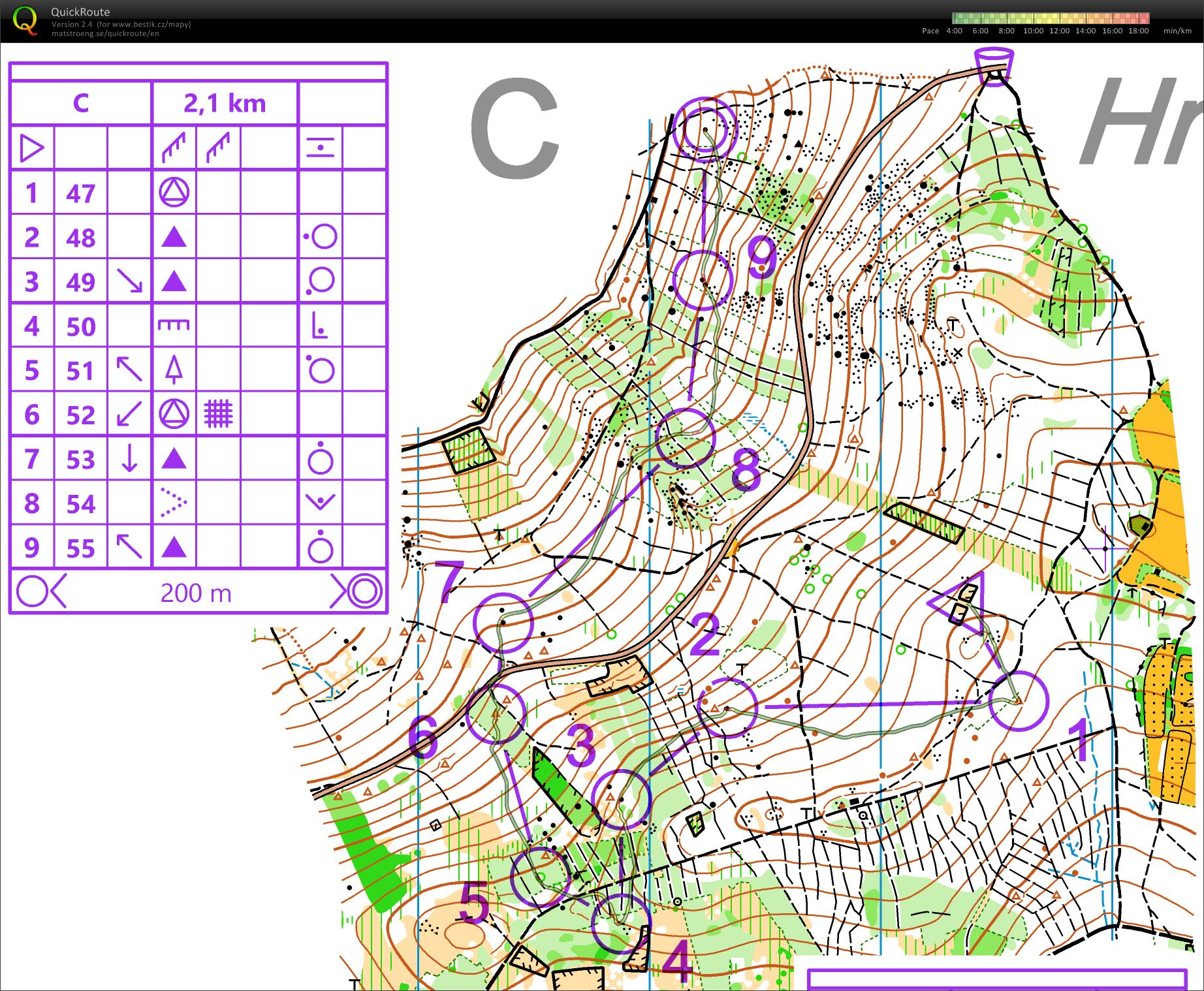Click the down arrow beside control 53
The height and width of the screenshot is (991, 1204).
click(x=129, y=458)
